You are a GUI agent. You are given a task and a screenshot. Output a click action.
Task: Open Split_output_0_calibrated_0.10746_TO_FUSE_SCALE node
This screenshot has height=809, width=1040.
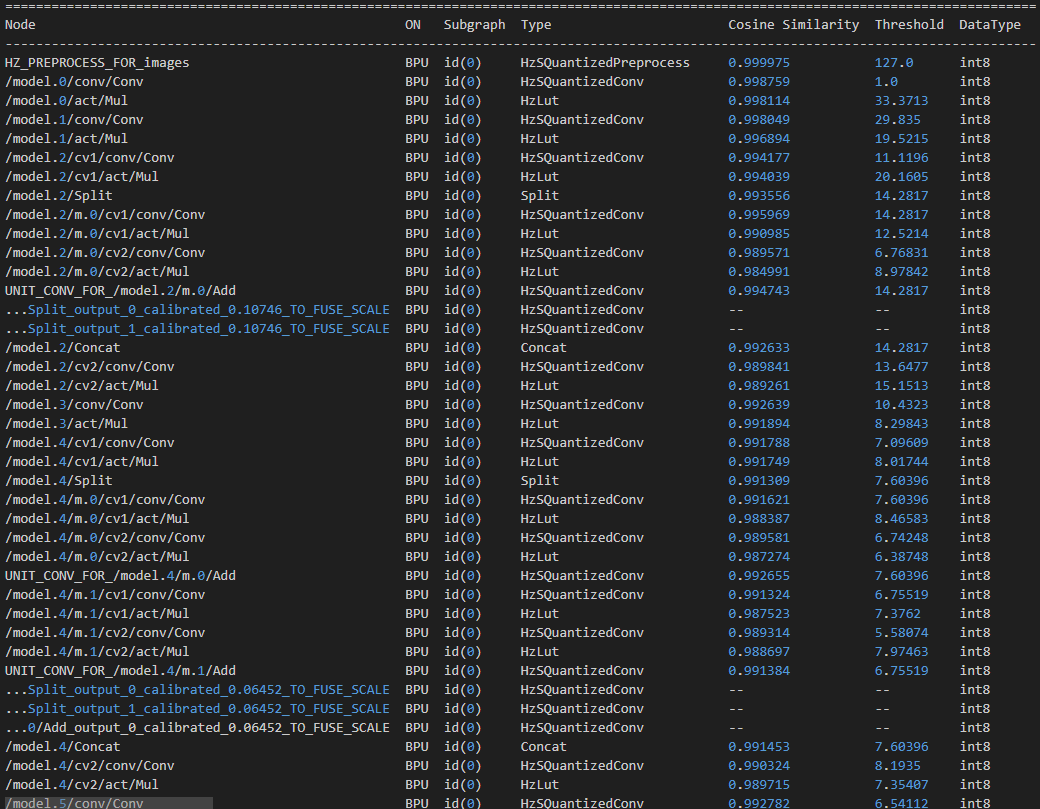(x=208, y=310)
